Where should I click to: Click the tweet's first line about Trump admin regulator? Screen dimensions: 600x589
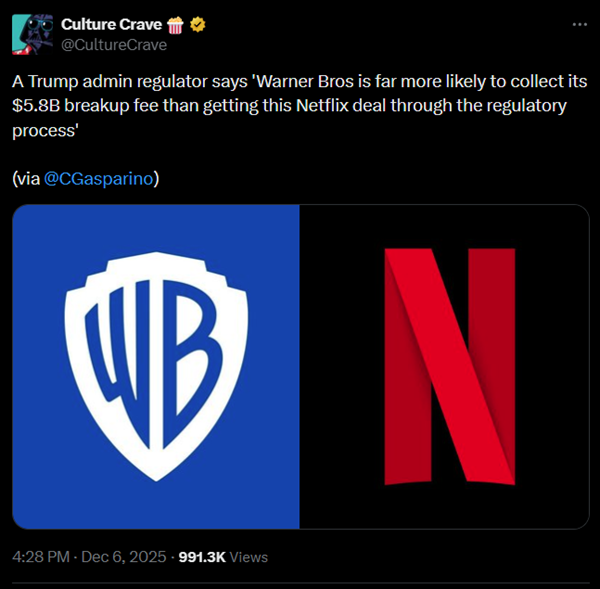[x=200, y=82]
